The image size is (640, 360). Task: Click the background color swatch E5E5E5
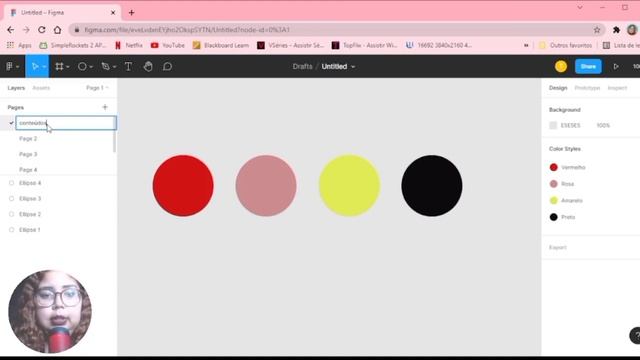pos(553,125)
